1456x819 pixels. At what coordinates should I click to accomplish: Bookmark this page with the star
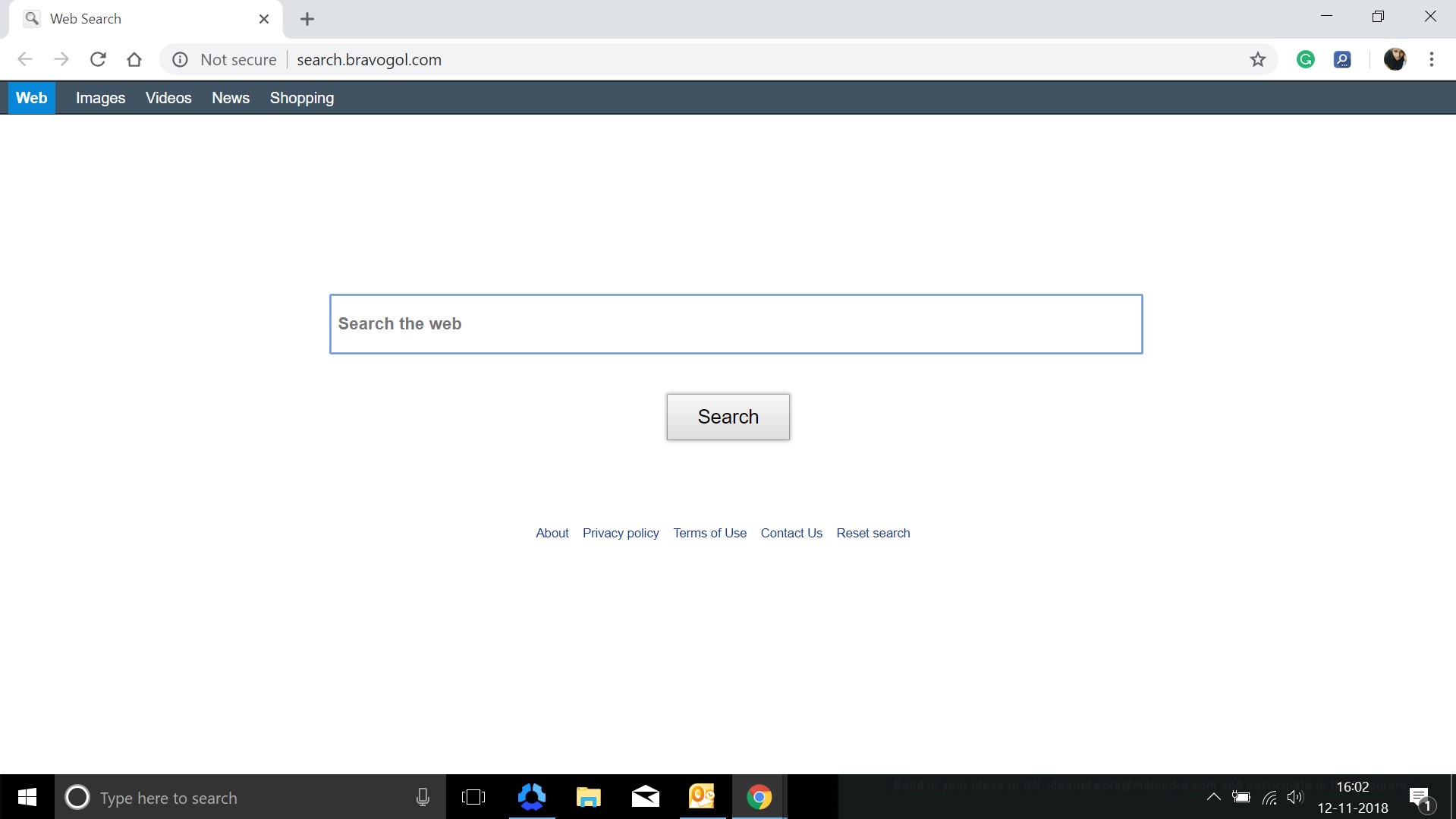tap(1258, 59)
